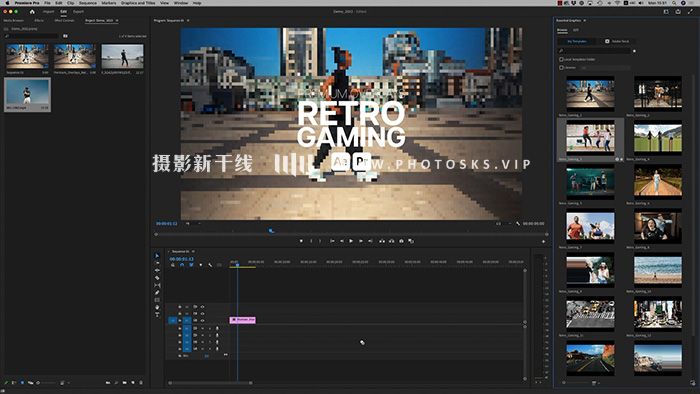Image resolution: width=700 pixels, height=394 pixels.
Task: Filter favorites with star icon in Essential Graphics
Action: (x=634, y=51)
